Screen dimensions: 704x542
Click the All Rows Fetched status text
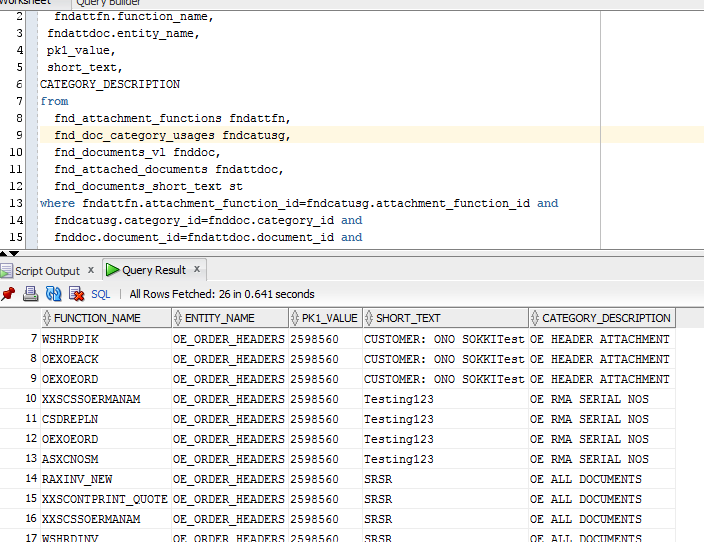click(x=222, y=294)
